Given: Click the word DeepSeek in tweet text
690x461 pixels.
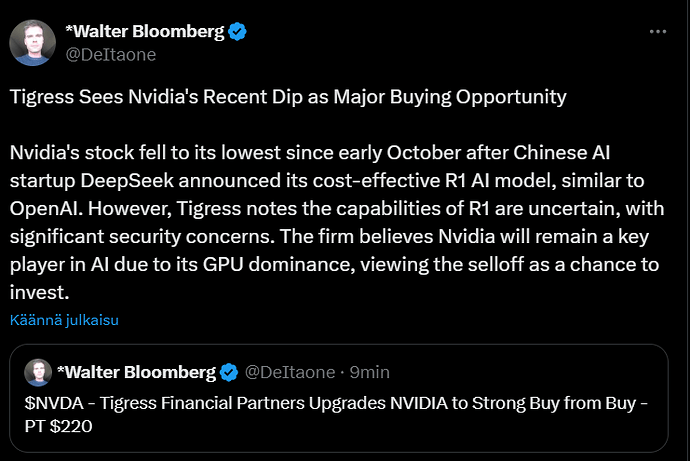Looking at the screenshot, I should click(x=127, y=181).
